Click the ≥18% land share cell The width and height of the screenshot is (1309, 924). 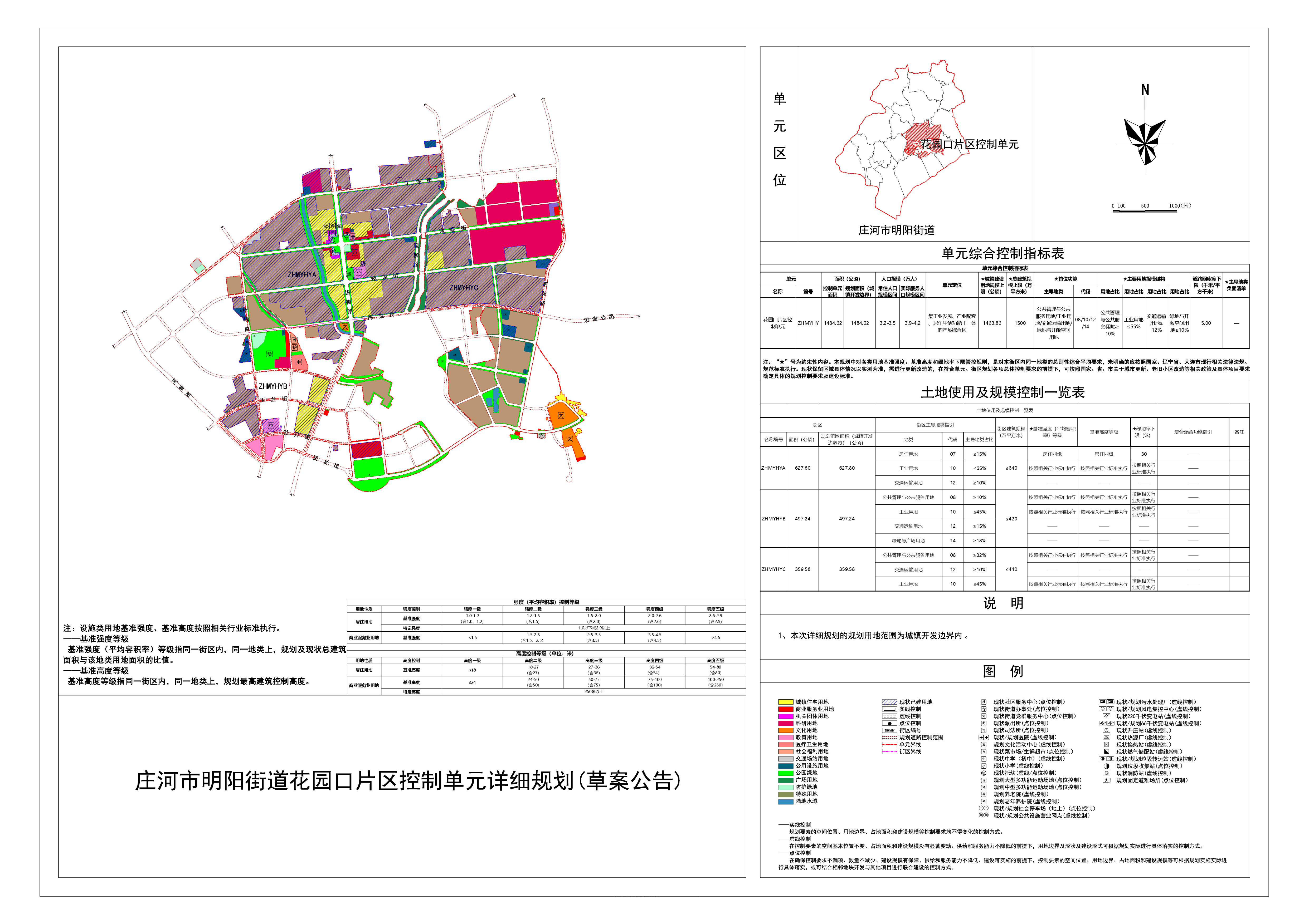tap(980, 540)
